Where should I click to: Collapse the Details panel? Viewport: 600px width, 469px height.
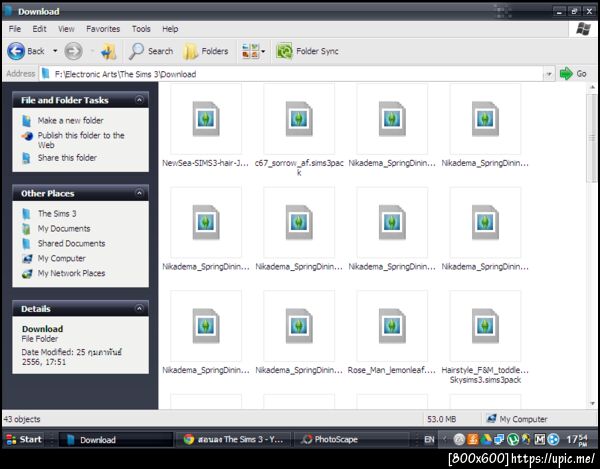[139, 308]
